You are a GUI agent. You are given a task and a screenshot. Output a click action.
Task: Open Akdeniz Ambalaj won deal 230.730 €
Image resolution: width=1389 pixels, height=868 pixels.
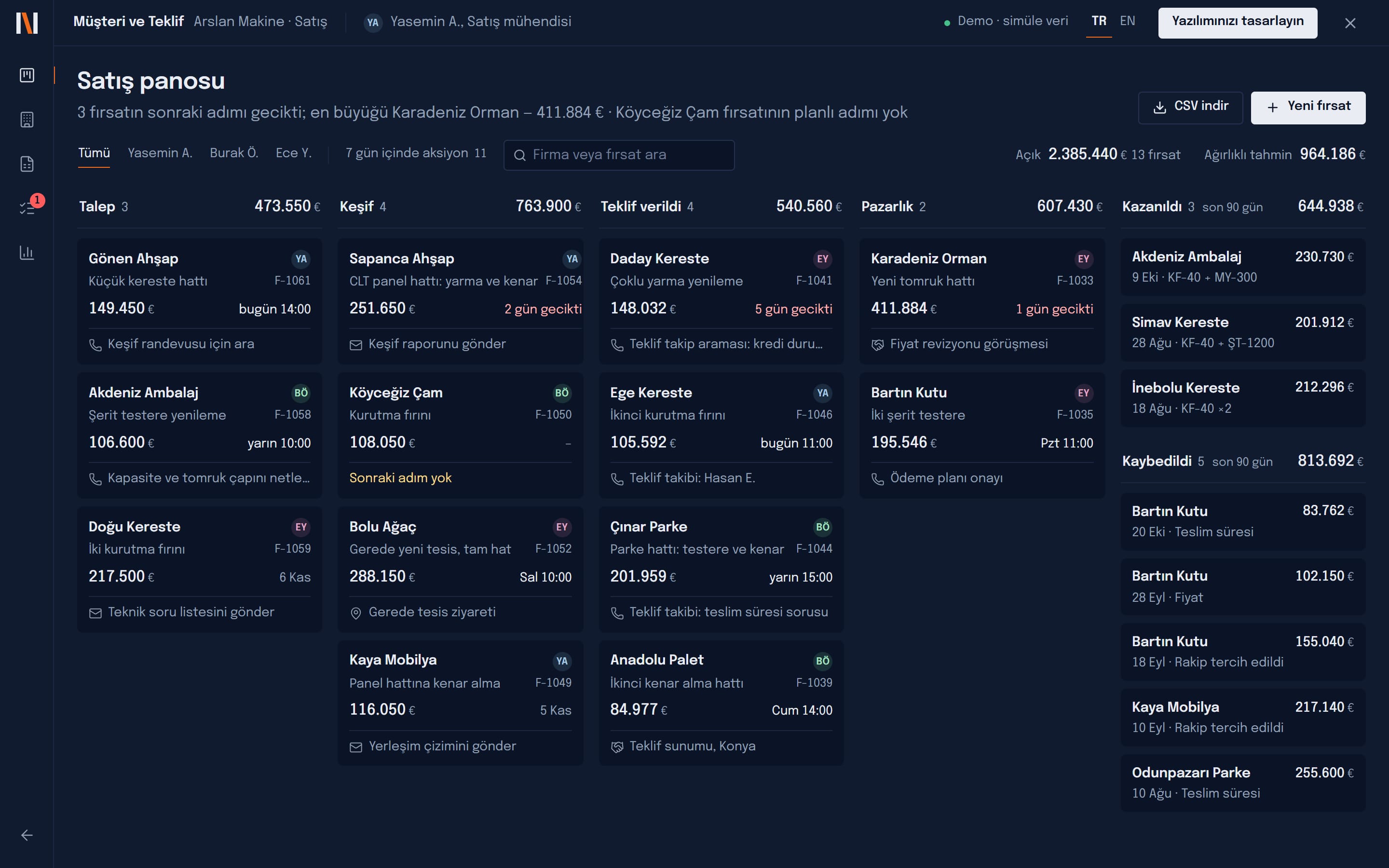pyautogui.click(x=1243, y=267)
